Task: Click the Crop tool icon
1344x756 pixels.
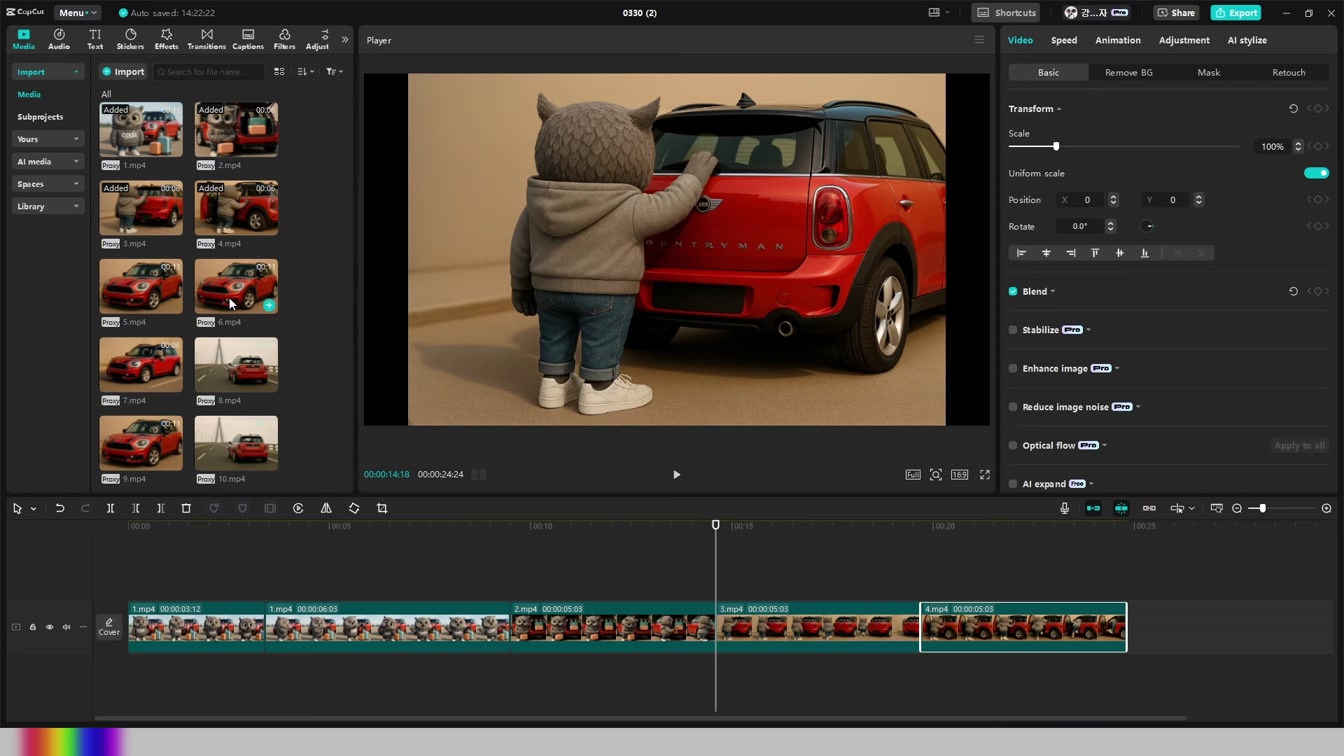Action: click(x=382, y=508)
